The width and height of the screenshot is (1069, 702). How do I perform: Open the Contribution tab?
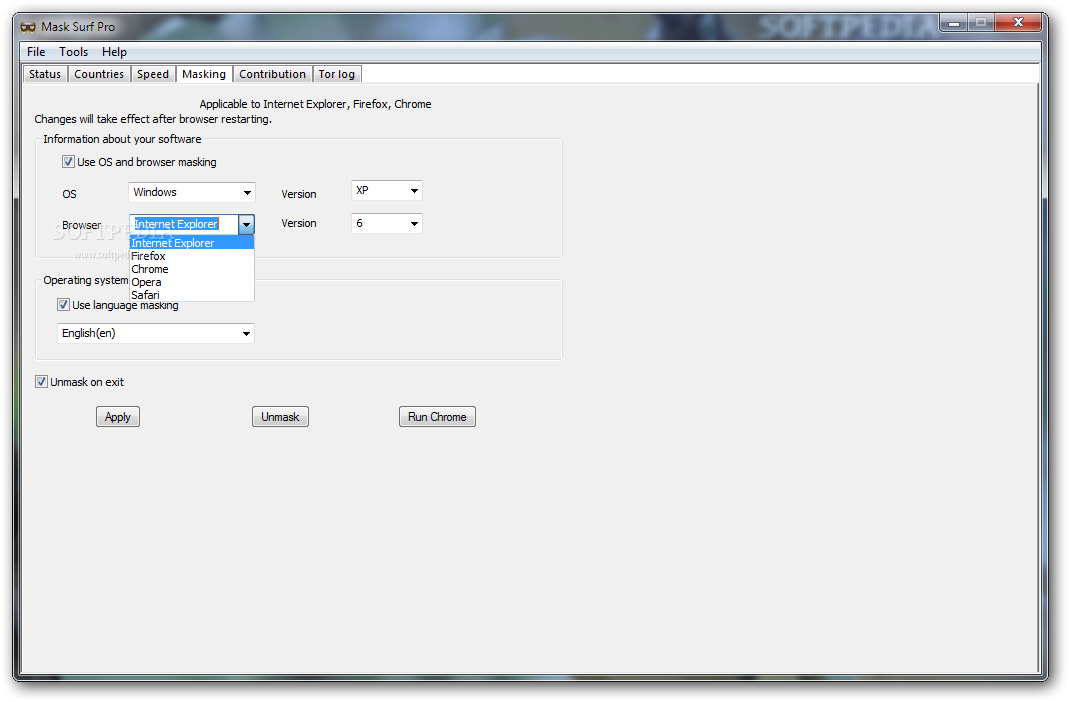tap(273, 74)
